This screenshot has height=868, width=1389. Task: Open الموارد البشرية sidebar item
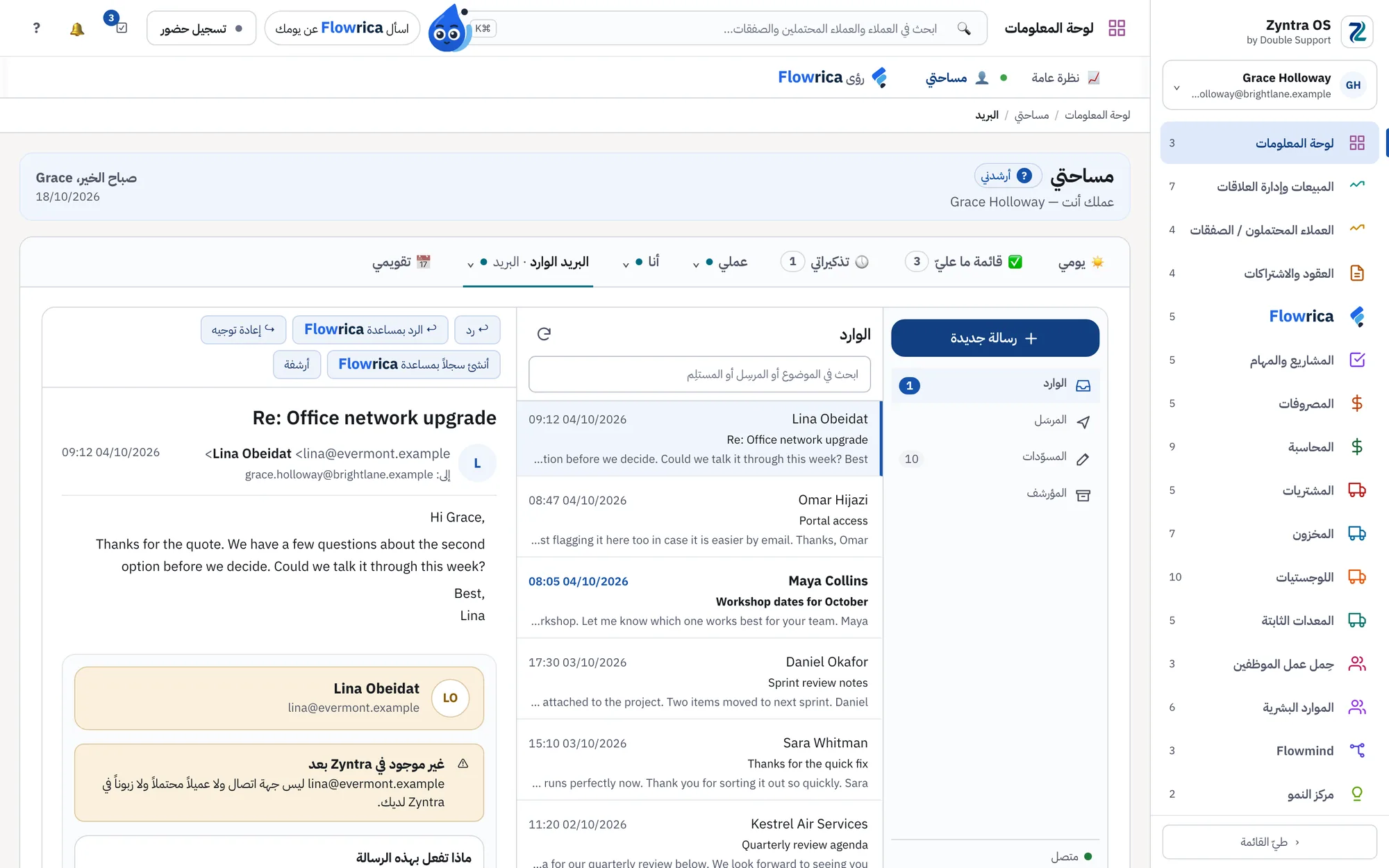pyautogui.click(x=1270, y=708)
